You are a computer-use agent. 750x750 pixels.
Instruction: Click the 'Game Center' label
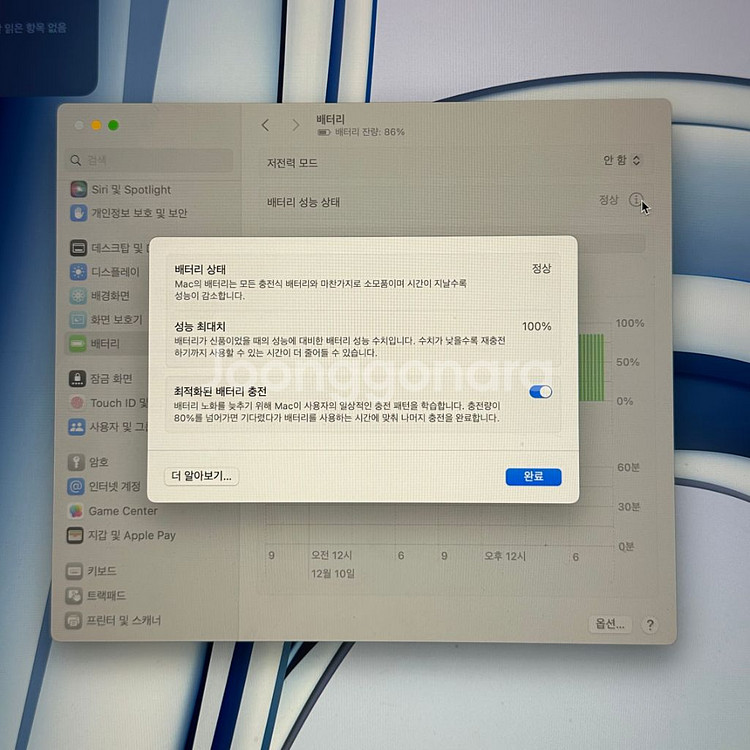(x=123, y=511)
